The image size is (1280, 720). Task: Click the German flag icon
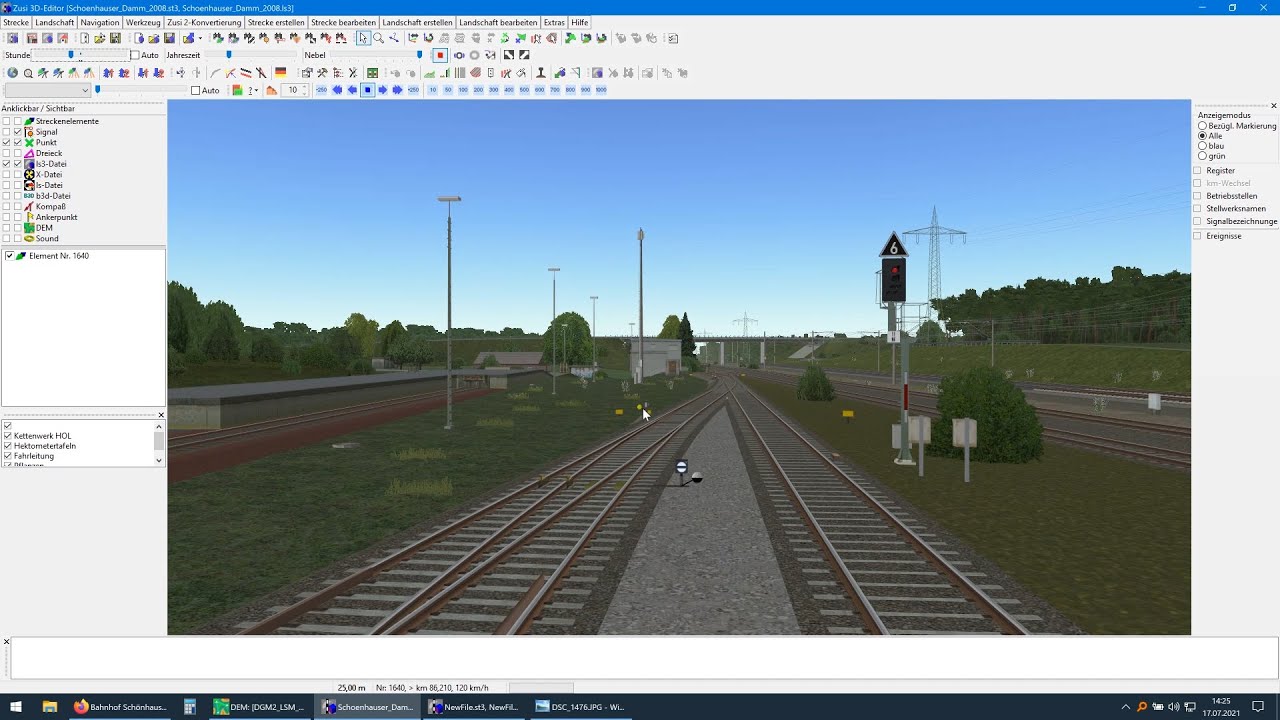pyautogui.click(x=281, y=73)
